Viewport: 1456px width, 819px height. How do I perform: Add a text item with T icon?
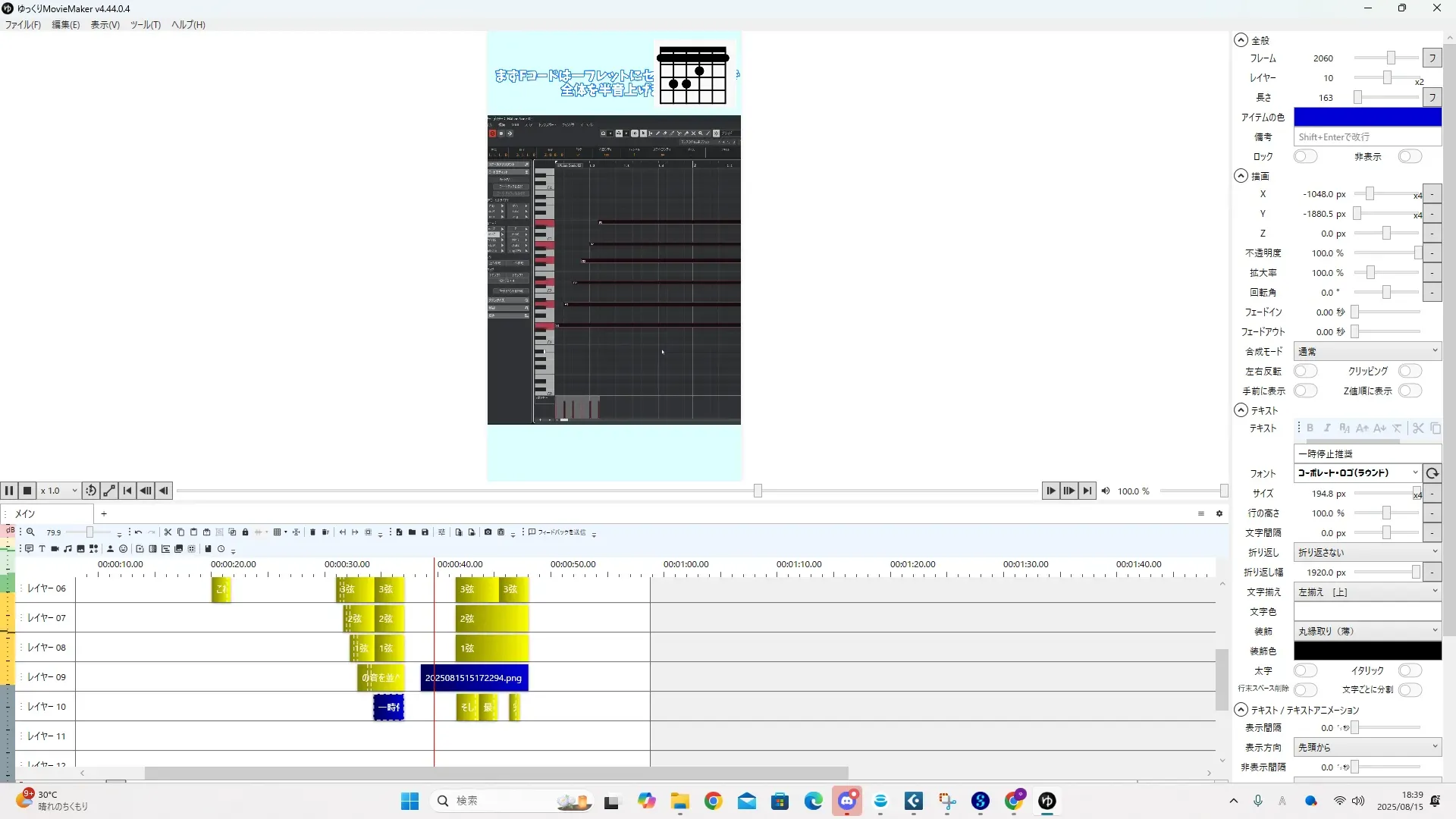coord(42,549)
